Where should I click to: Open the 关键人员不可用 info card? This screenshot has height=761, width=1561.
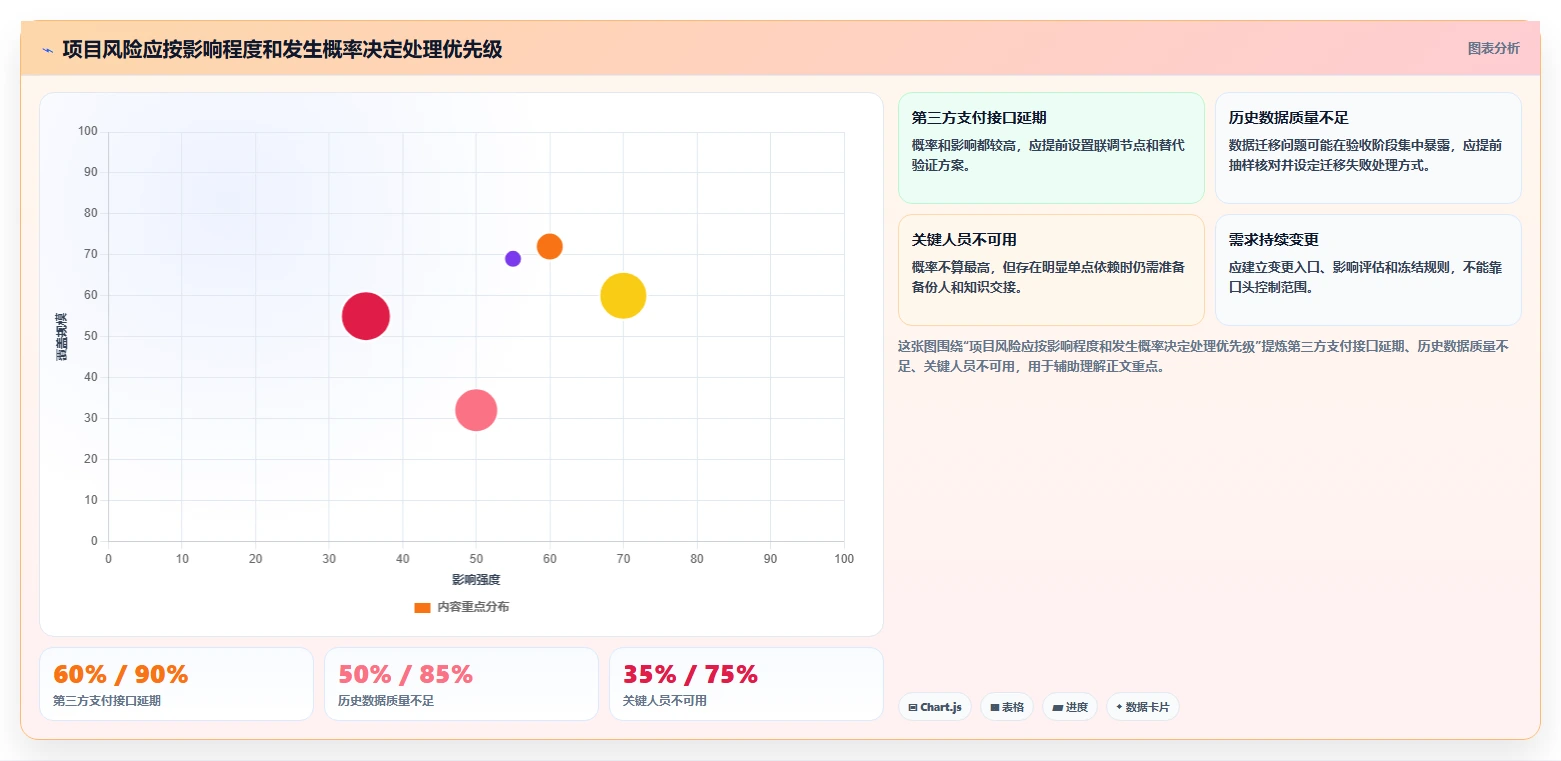[x=1051, y=270]
